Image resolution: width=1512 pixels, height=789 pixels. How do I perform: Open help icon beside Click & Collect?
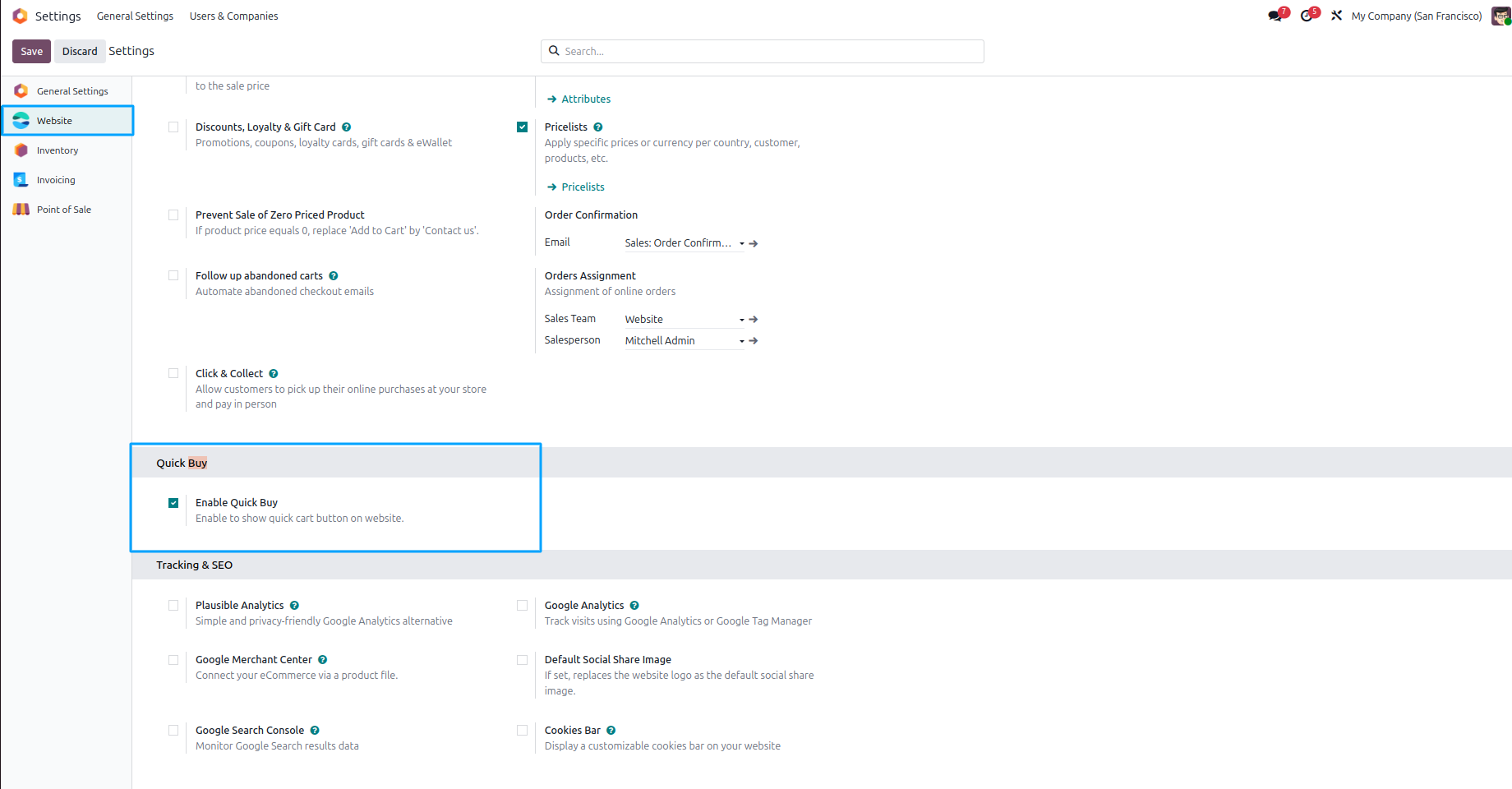[274, 374]
